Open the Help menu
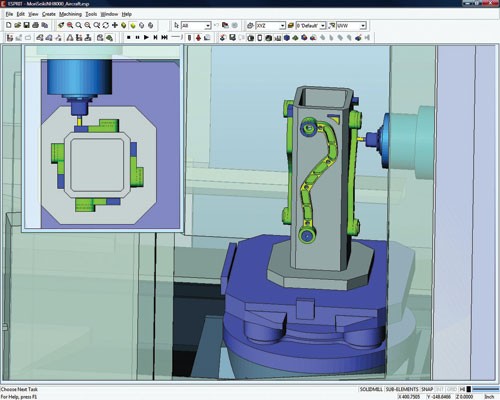 click(x=127, y=14)
